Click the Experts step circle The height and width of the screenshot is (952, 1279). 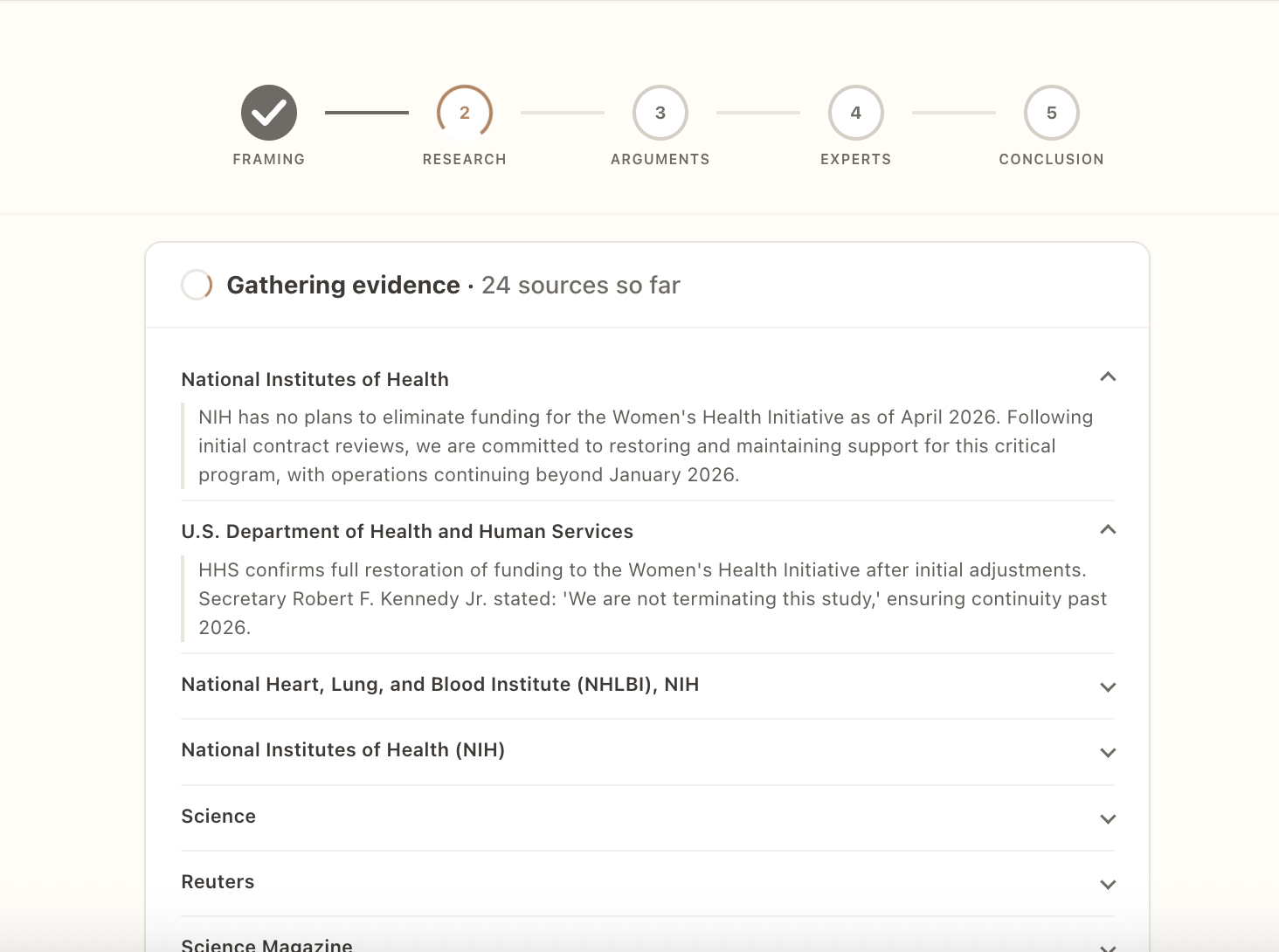point(855,113)
